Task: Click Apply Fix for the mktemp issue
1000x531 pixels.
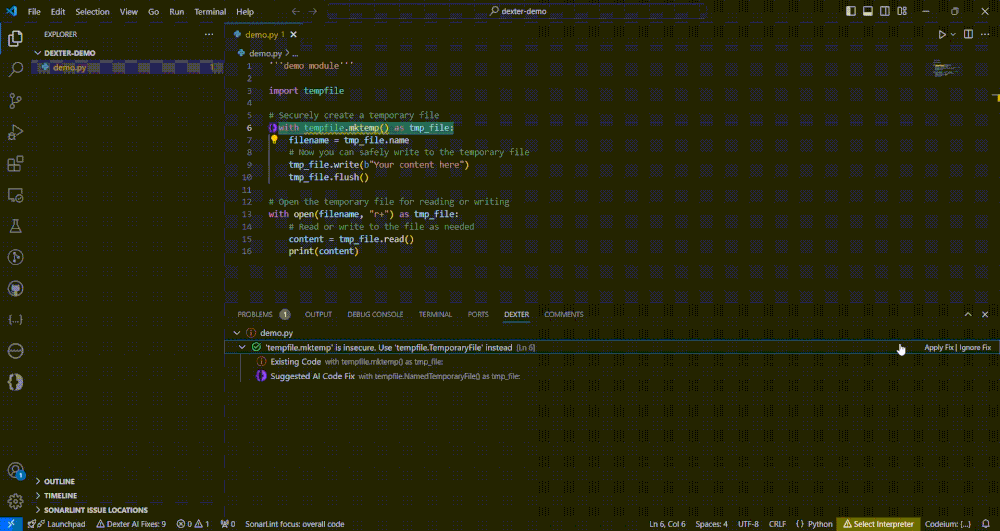Action: click(x=938, y=347)
